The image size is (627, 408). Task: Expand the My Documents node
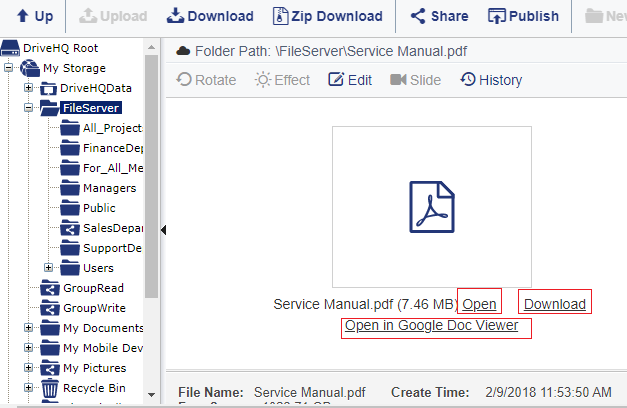(28, 328)
